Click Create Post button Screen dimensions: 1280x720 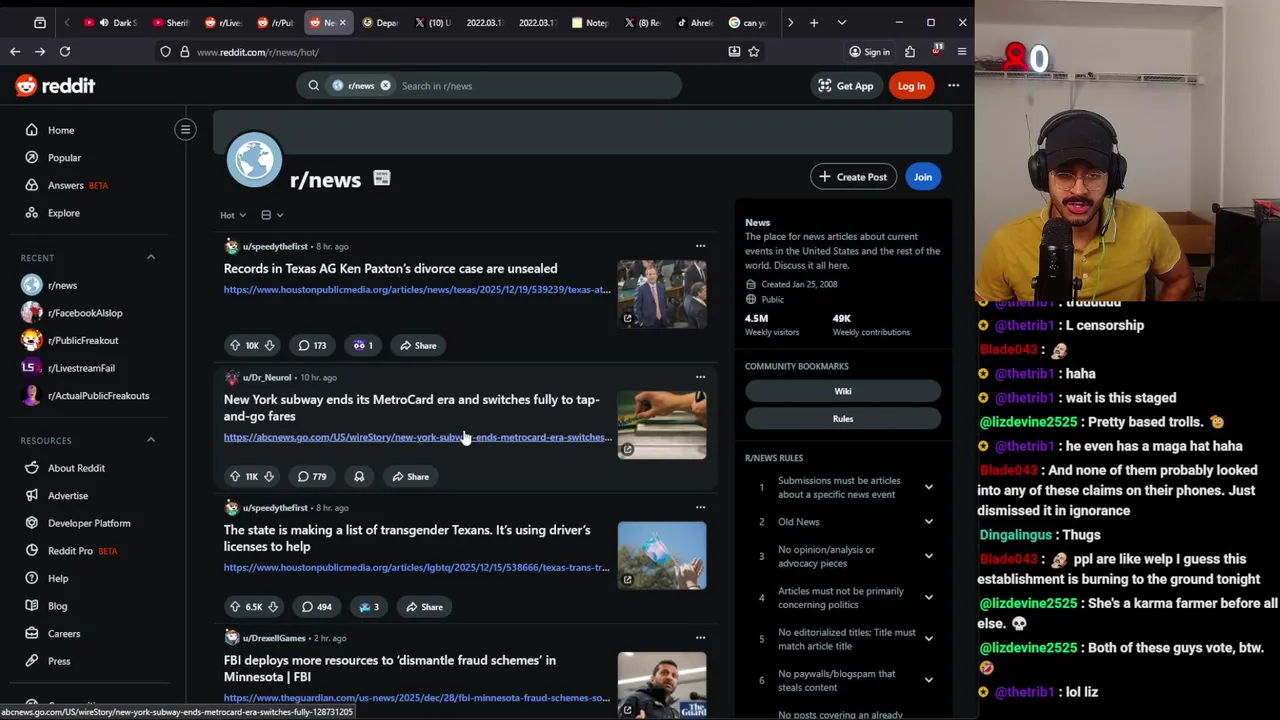(x=853, y=177)
